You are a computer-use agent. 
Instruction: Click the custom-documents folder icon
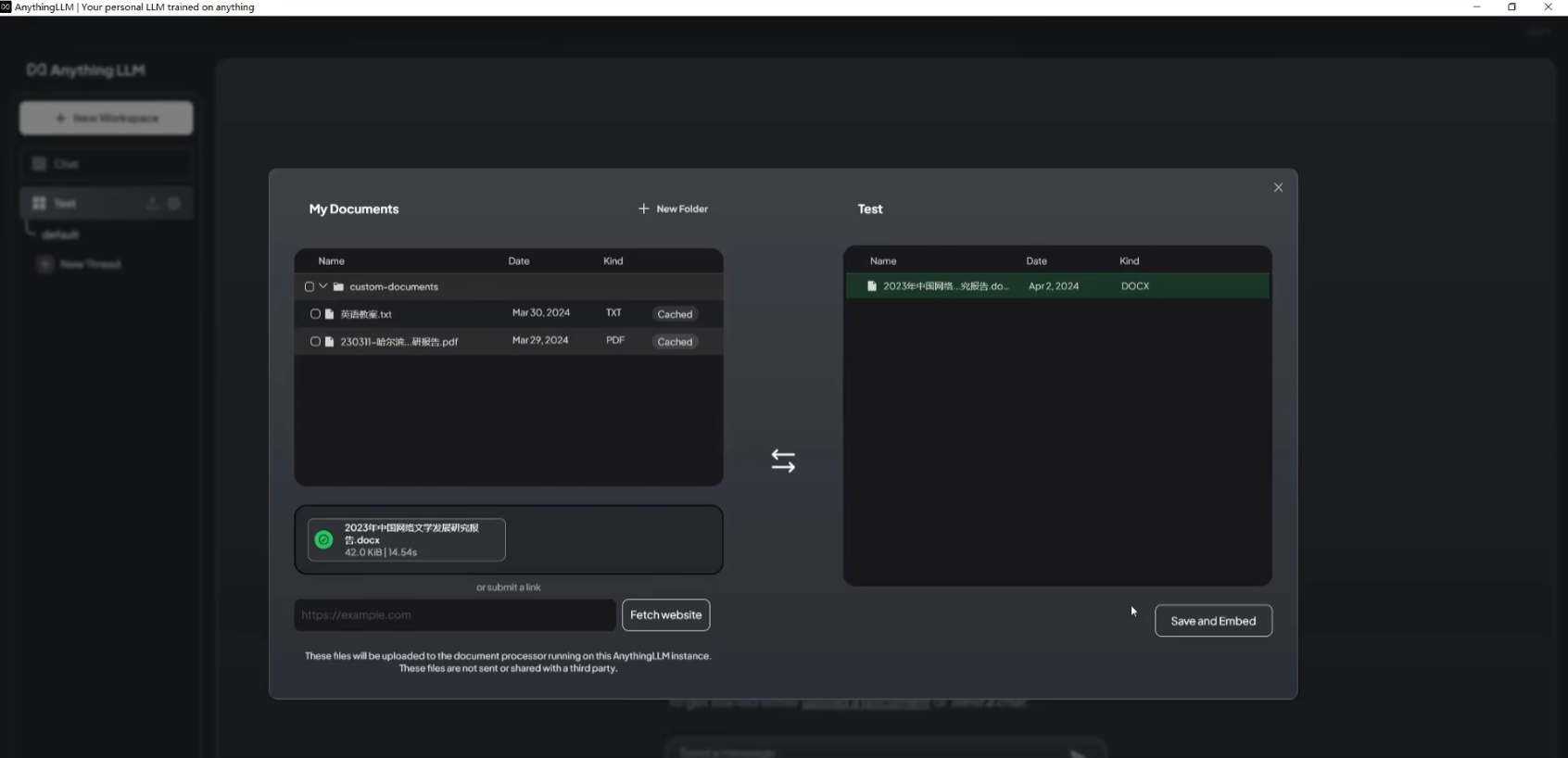[338, 286]
